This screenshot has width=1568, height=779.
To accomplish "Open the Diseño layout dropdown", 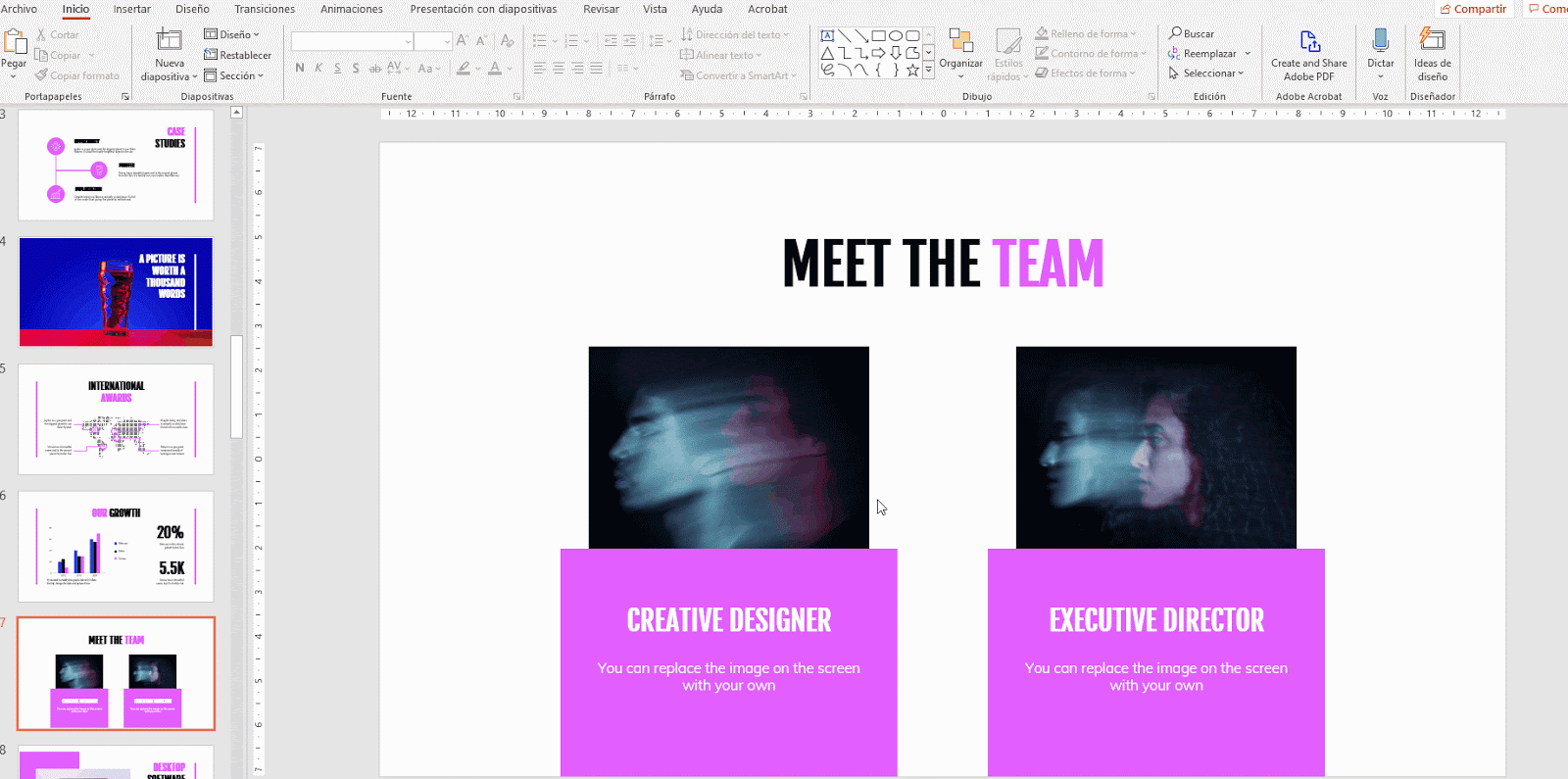I will tap(232, 34).
